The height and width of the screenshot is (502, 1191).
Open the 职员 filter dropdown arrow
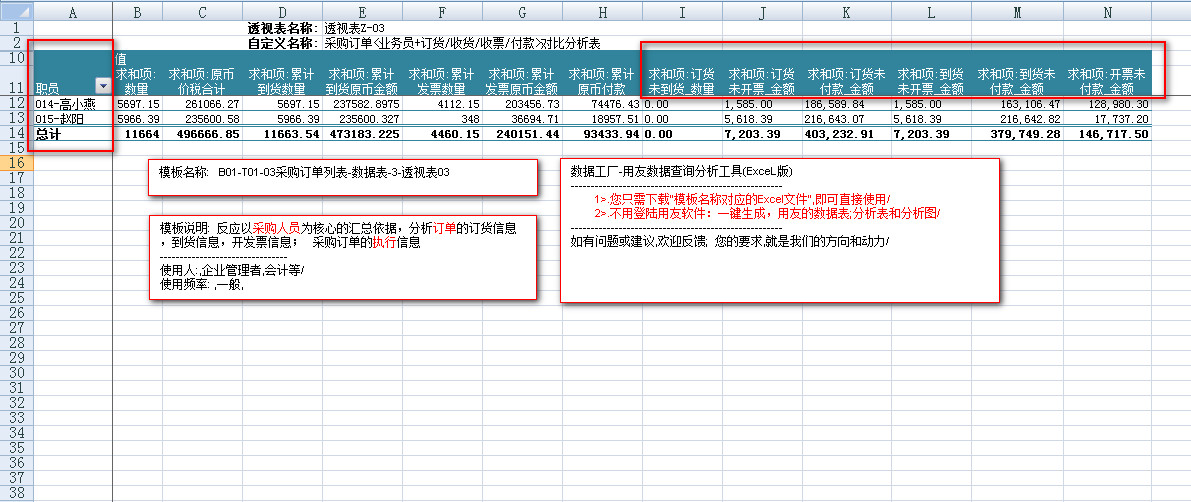102,87
